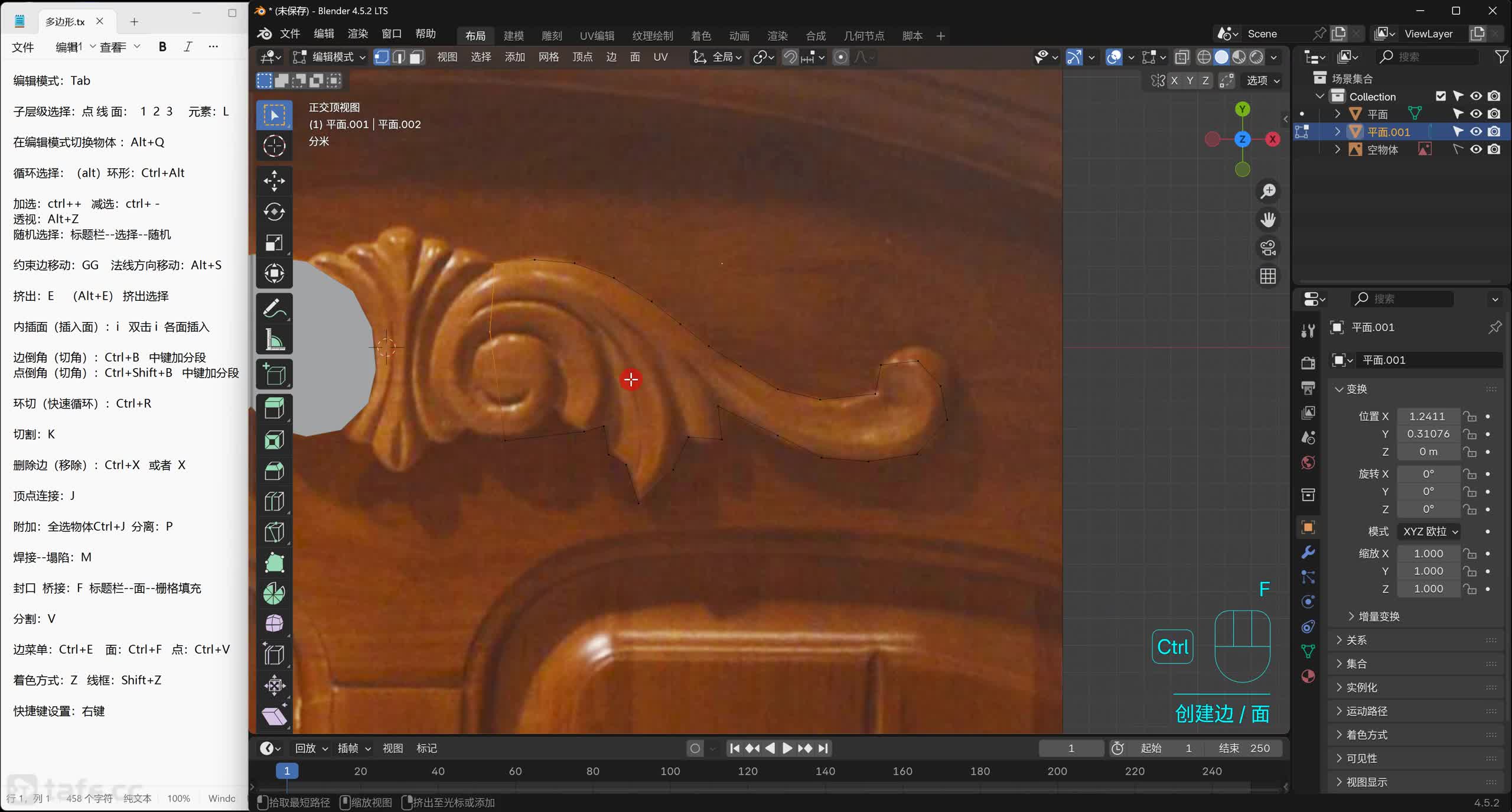Switch to face select mode
This screenshot has height=812, width=1512.
tap(417, 57)
